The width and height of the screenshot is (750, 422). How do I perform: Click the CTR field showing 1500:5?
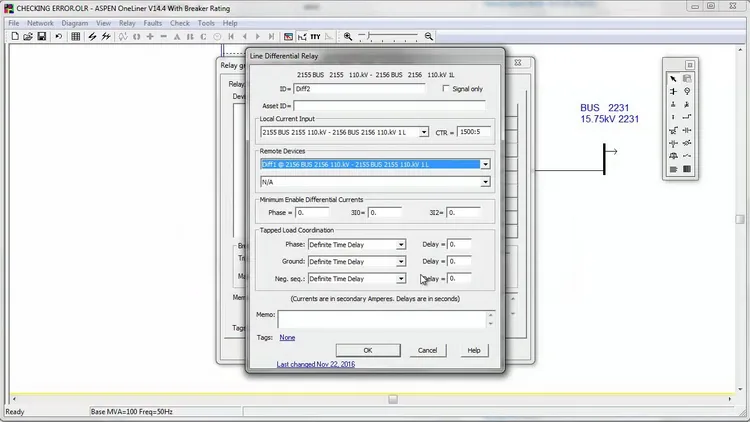tap(474, 132)
